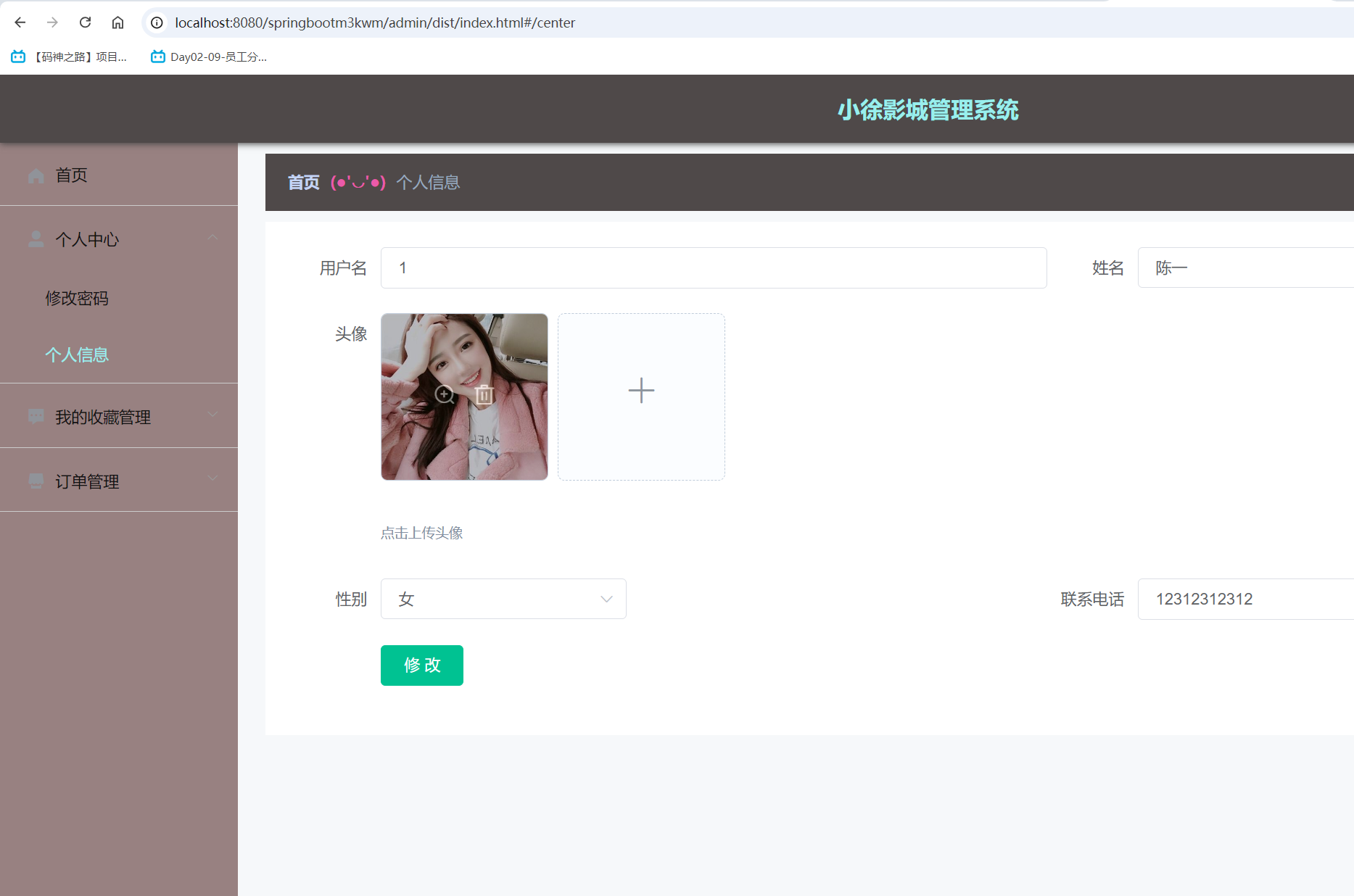Open the Day02-09 bookmark

coord(209,57)
